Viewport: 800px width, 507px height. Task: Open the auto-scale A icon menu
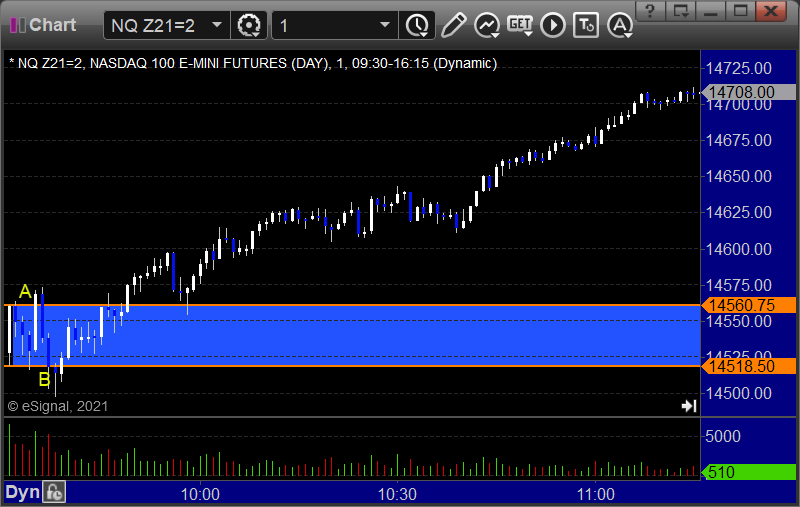[x=620, y=25]
